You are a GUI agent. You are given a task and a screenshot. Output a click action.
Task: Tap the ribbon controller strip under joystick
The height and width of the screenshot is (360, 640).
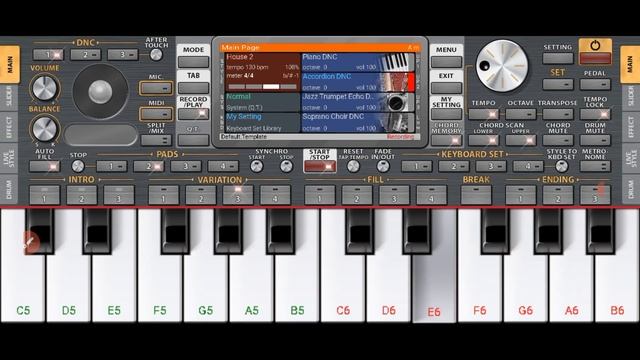coord(101,135)
